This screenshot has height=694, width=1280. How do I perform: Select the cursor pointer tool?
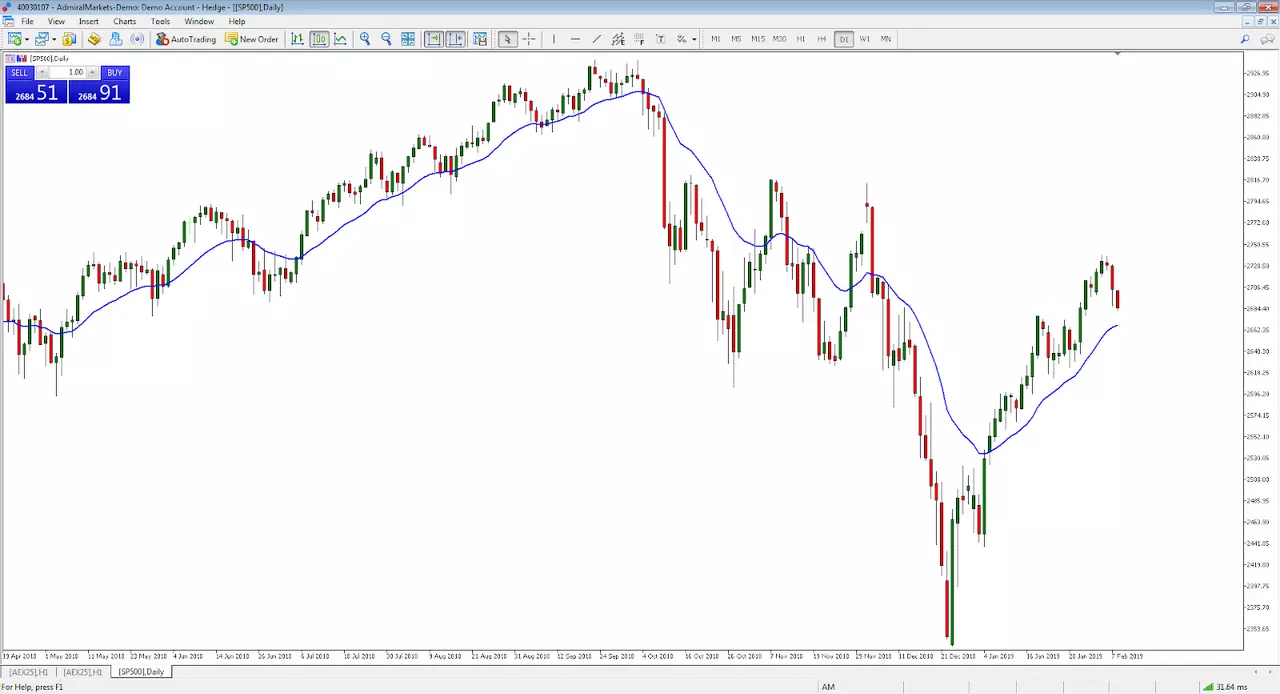507,39
